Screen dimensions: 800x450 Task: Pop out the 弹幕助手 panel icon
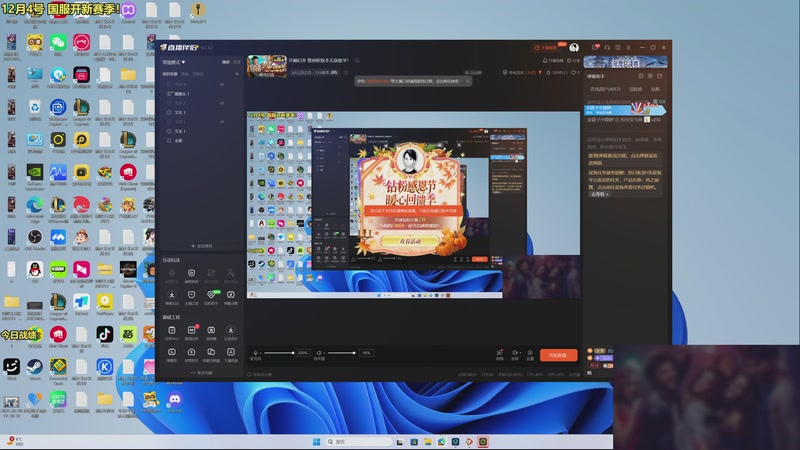tap(660, 76)
